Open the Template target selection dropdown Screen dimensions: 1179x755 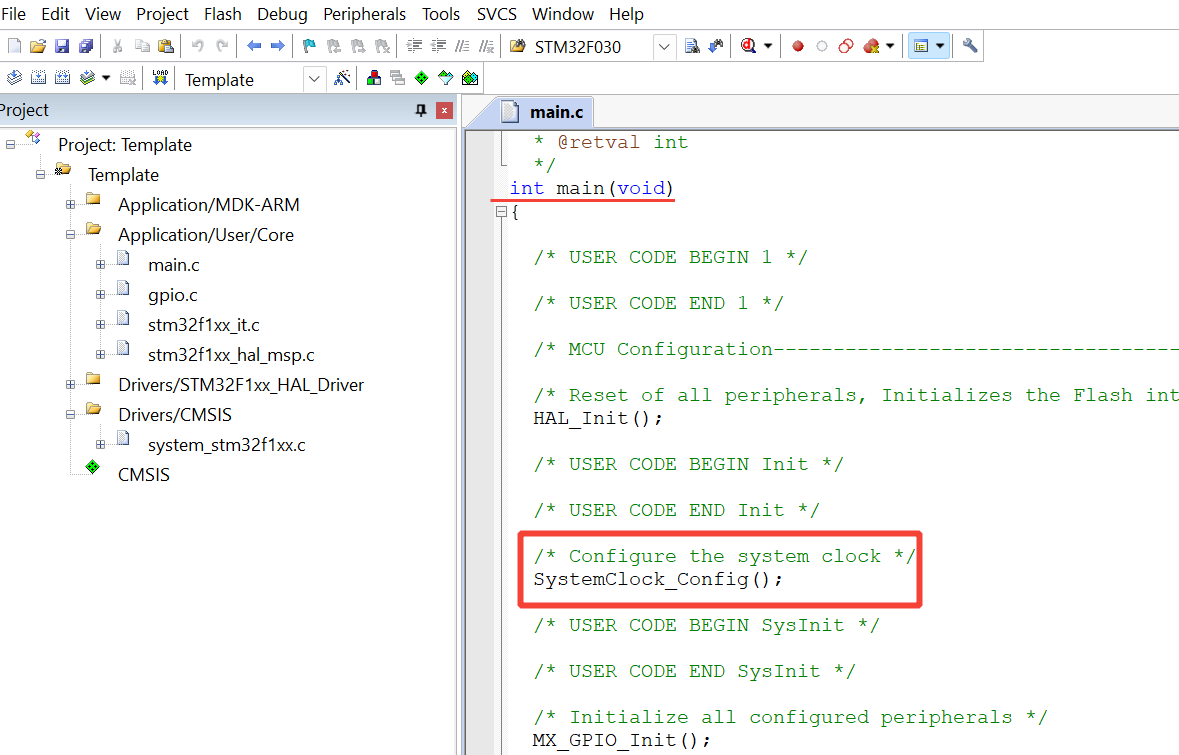(x=314, y=79)
